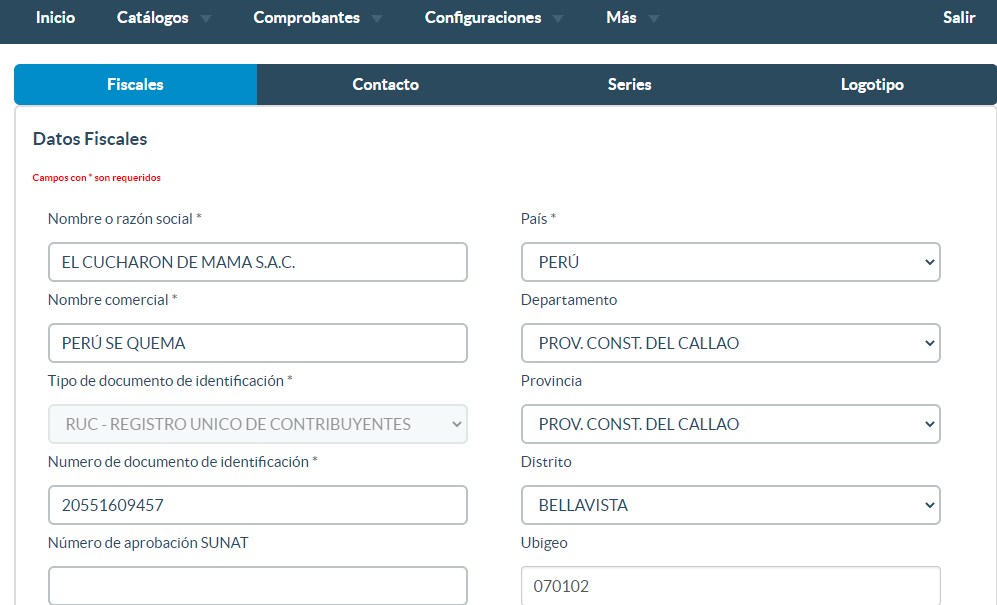The height and width of the screenshot is (605, 997).
Task: Open the Departamento dropdown
Action: 731,343
